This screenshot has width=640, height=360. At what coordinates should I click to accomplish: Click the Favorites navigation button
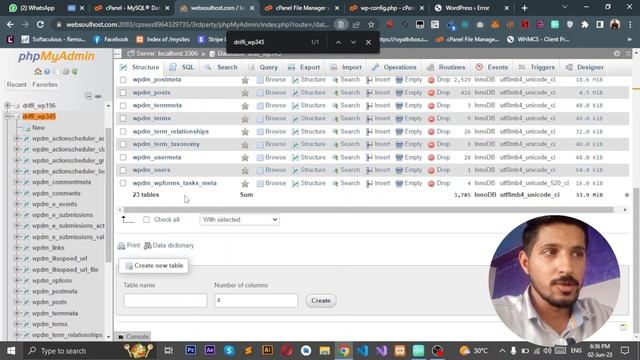(x=45, y=84)
